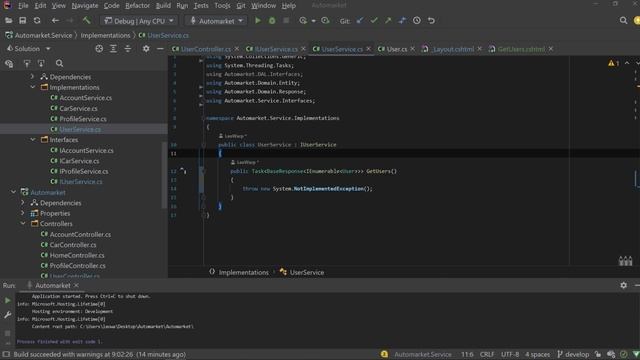Rollback changes with the undo icon
Image resolution: width=640 pixels, height=360 pixels.
pyautogui.click(x=431, y=20)
